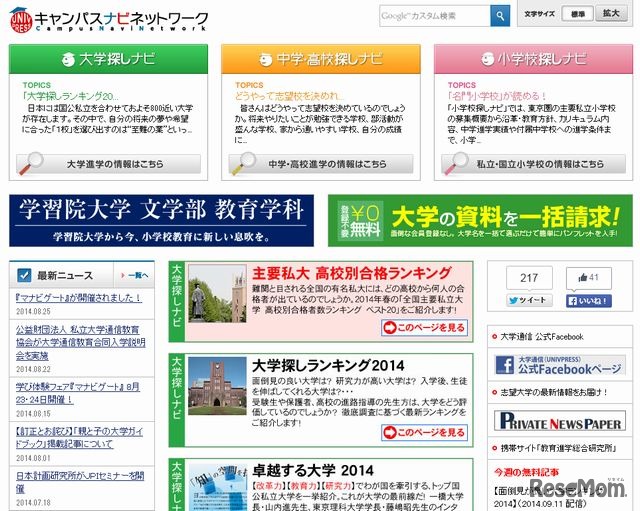
Task: Click red magnifier icon on 大学進学 button
Action: coord(31,163)
